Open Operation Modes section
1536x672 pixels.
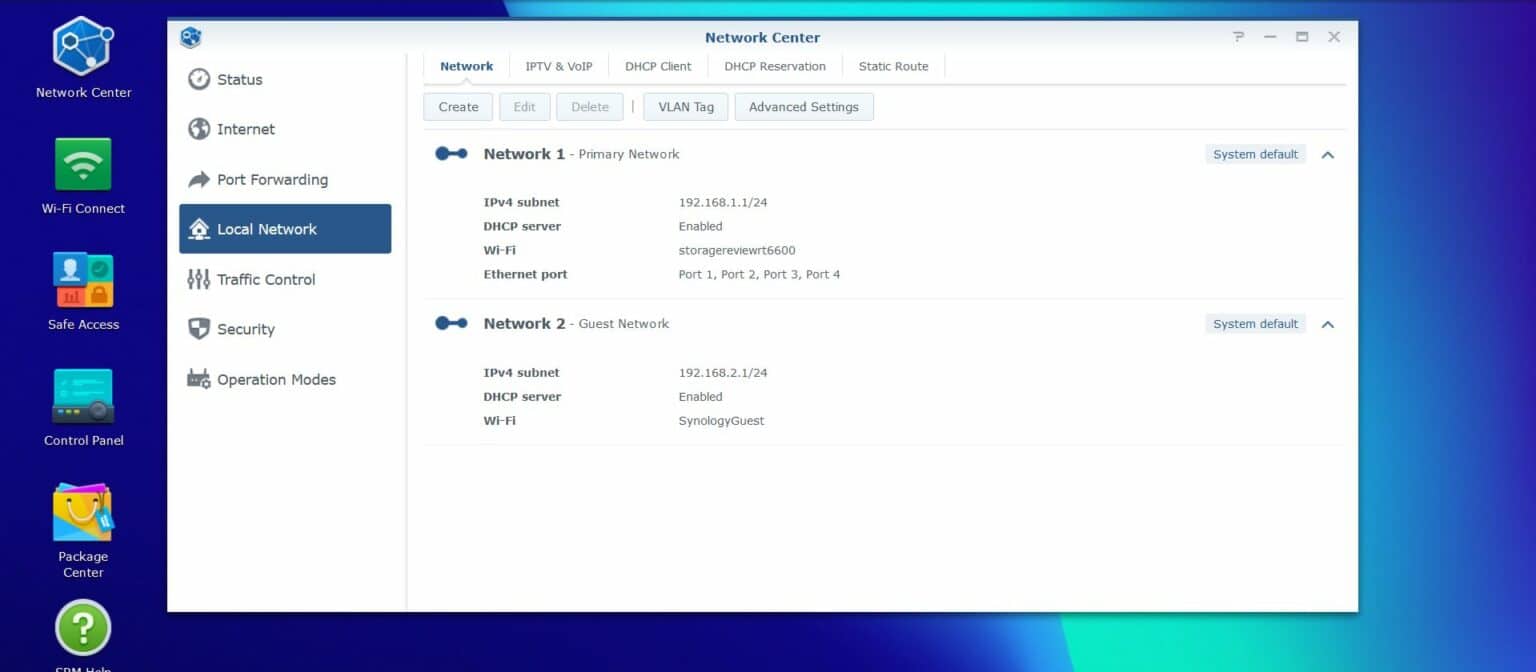click(285, 379)
